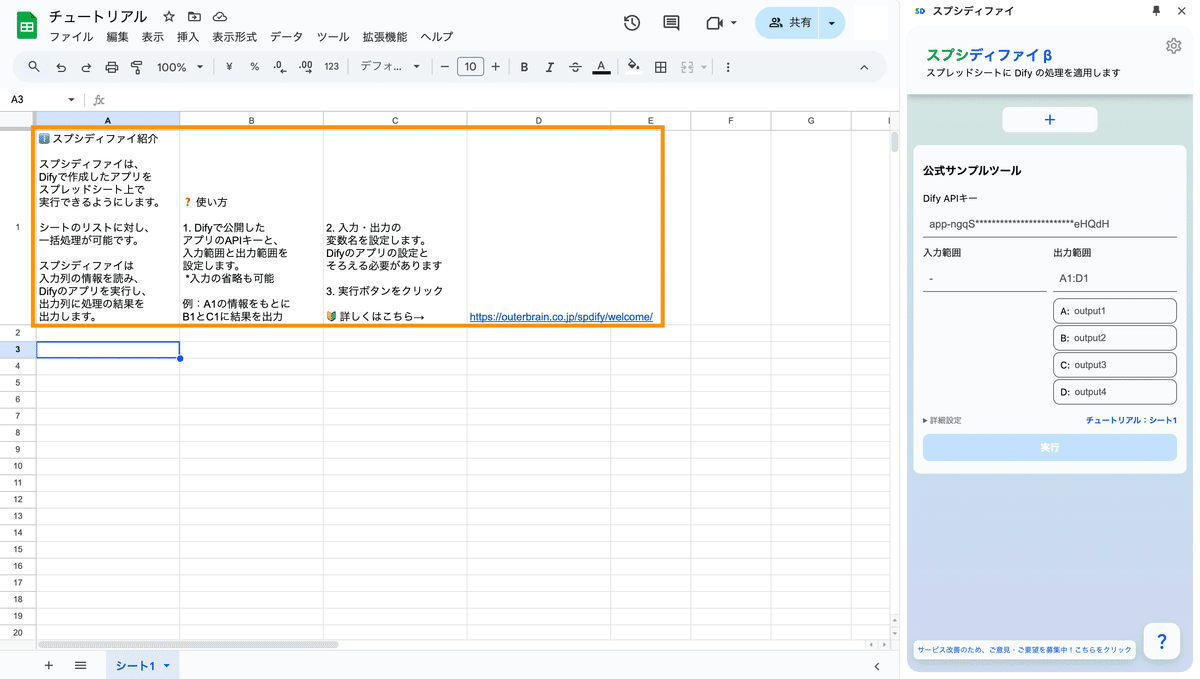Pin the スプシディファイ sidebar

coord(1156,10)
